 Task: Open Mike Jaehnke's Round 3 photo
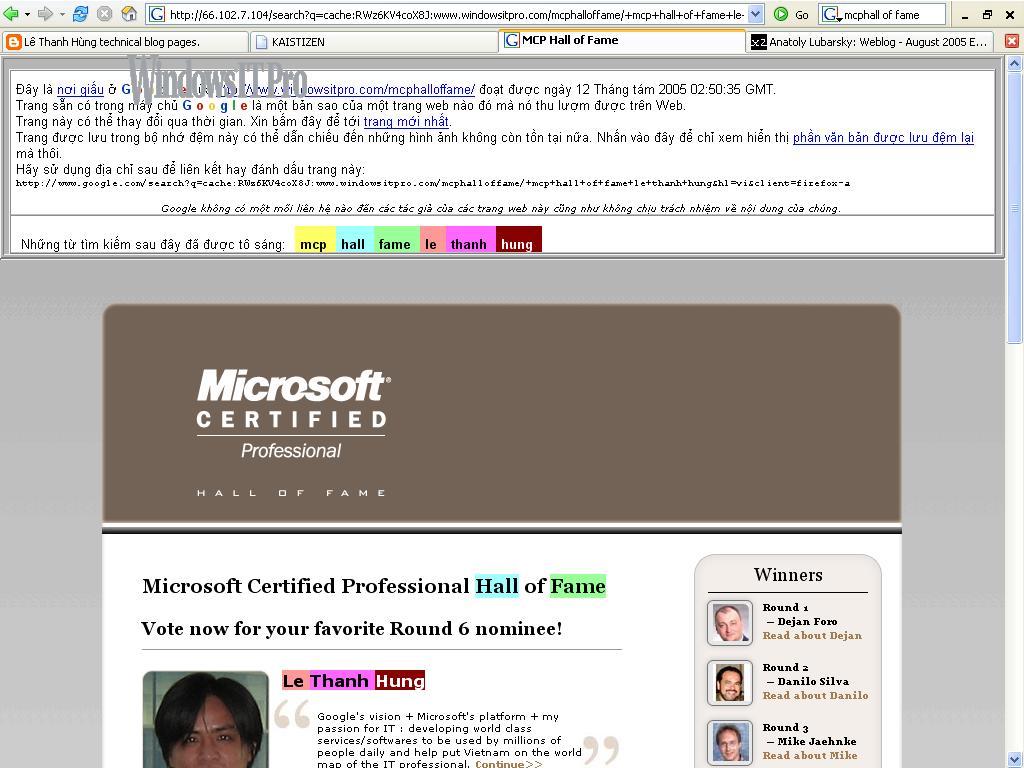(729, 743)
